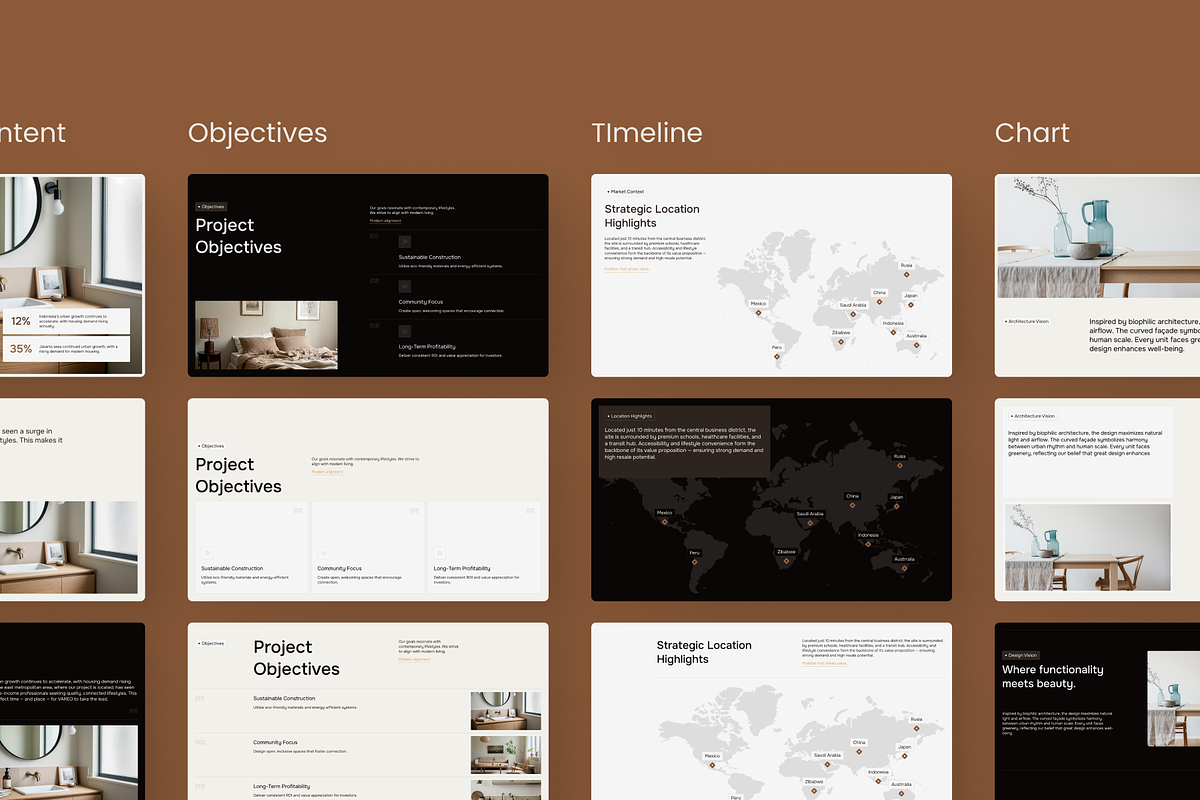Select the Saudi Arabia marker on the dark map

[x=810, y=523]
